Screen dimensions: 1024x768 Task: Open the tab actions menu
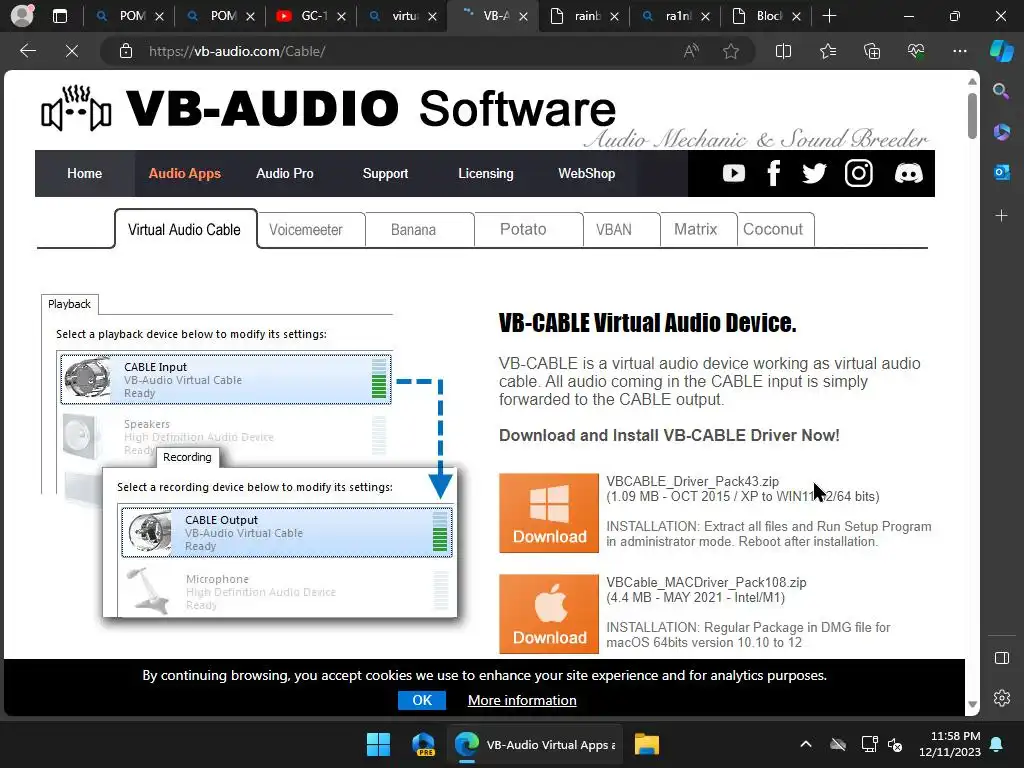pyautogui.click(x=59, y=16)
